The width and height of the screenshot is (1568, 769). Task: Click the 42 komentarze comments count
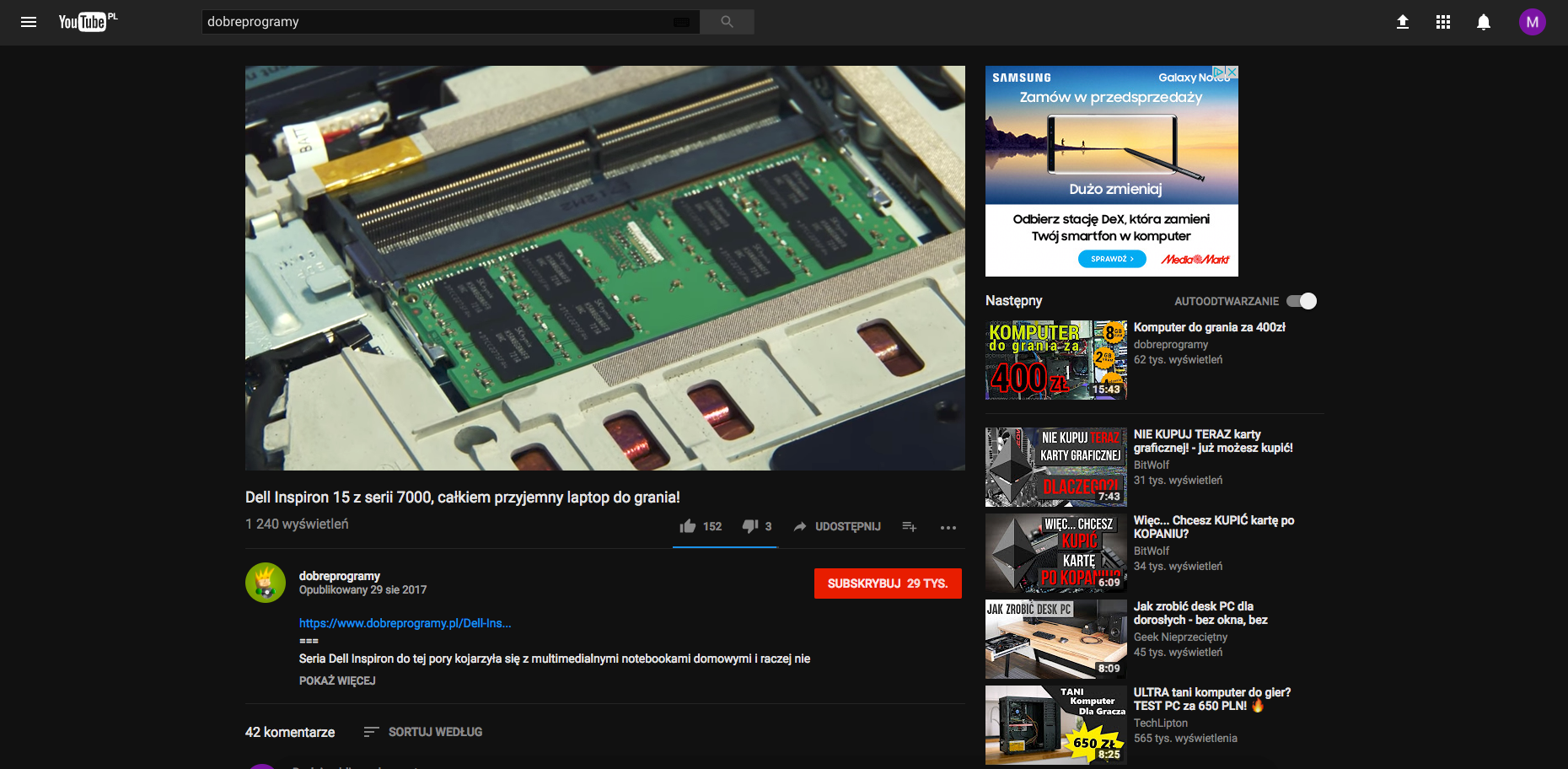pos(290,732)
